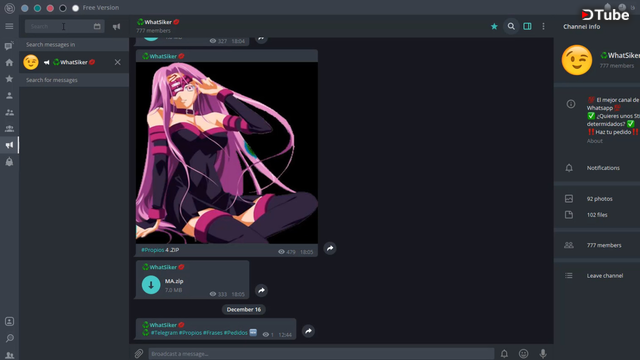640x360 pixels.
Task: Open the hamburger main menu
Action: [x=9, y=27]
